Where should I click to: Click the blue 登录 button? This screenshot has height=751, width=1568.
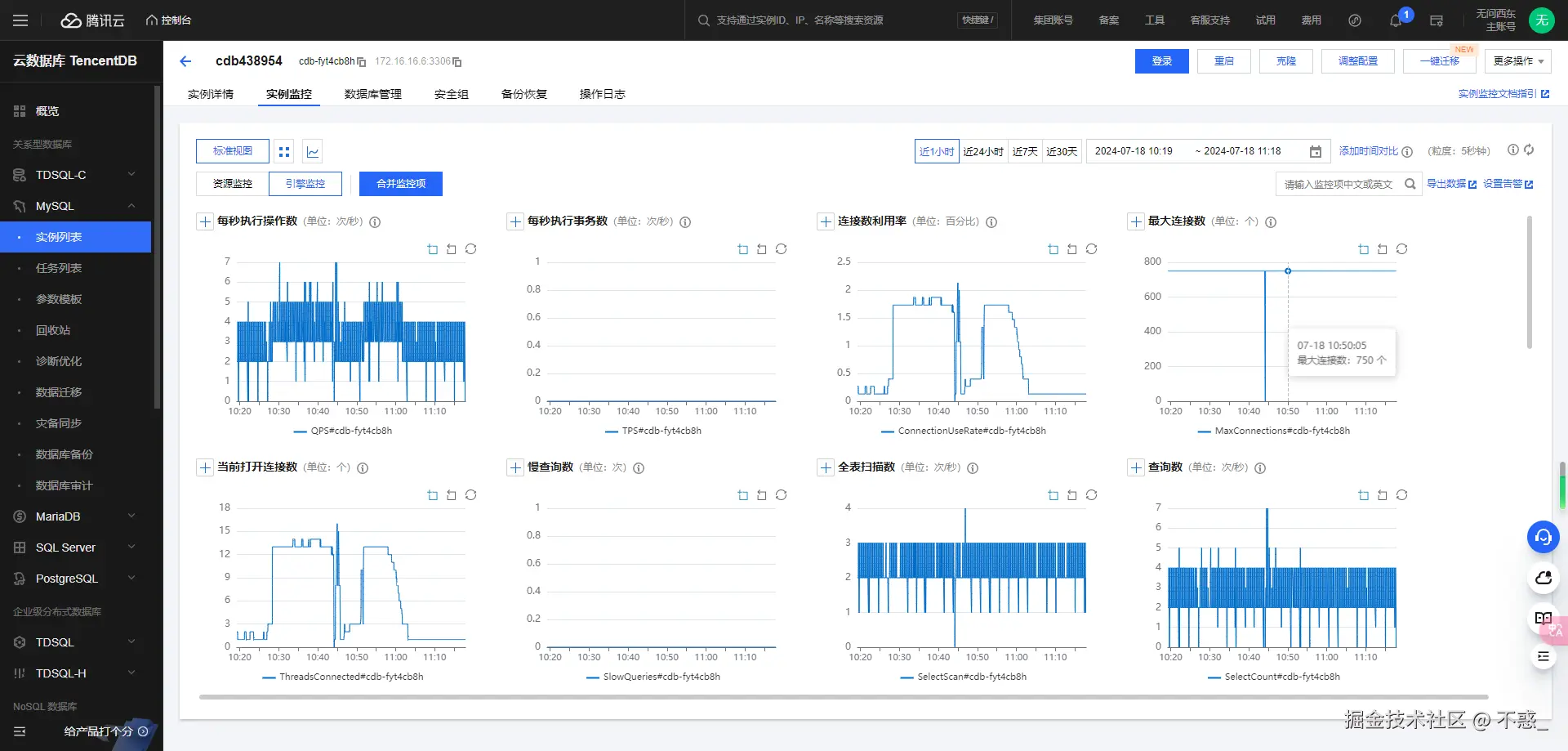click(x=1162, y=61)
